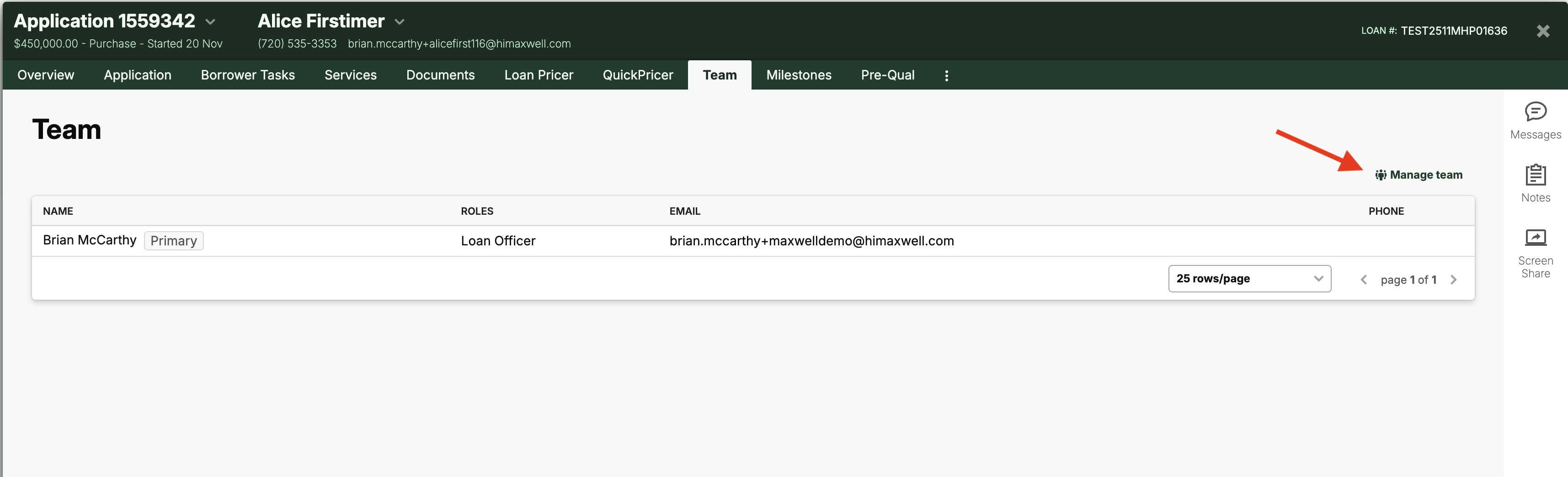Select the Borrower Tasks tab
Image resolution: width=1568 pixels, height=477 pixels.
tap(248, 75)
